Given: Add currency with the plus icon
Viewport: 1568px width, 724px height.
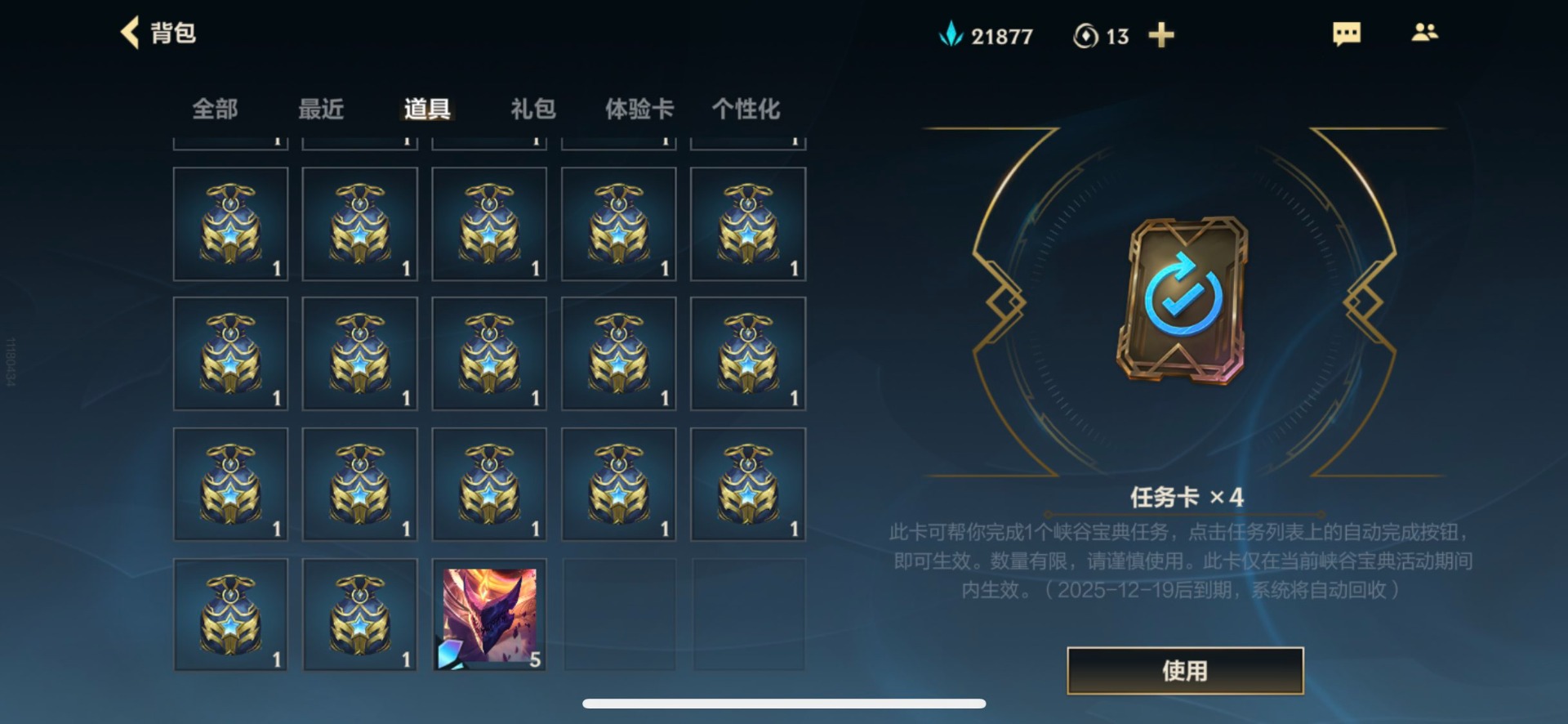Looking at the screenshot, I should tap(1160, 35).
